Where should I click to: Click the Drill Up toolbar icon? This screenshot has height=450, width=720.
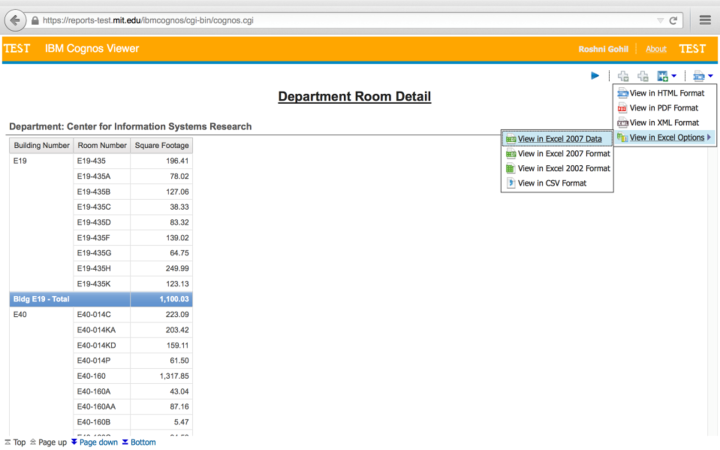[643, 76]
